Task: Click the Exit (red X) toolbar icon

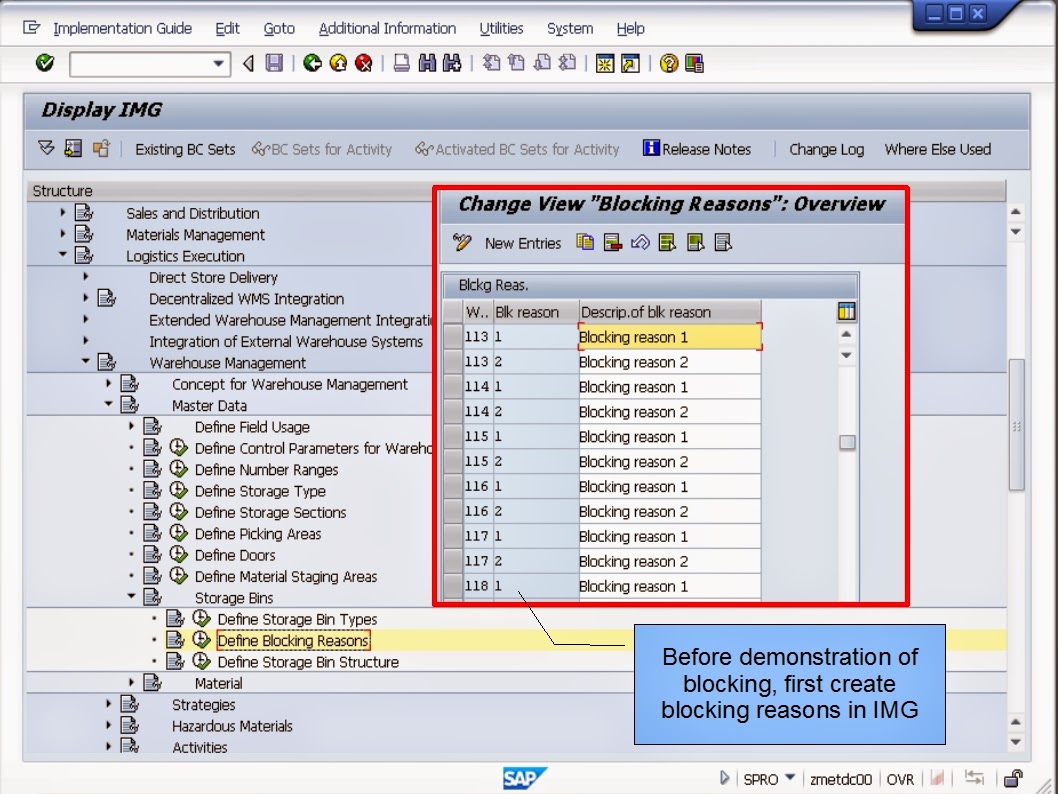Action: point(363,62)
